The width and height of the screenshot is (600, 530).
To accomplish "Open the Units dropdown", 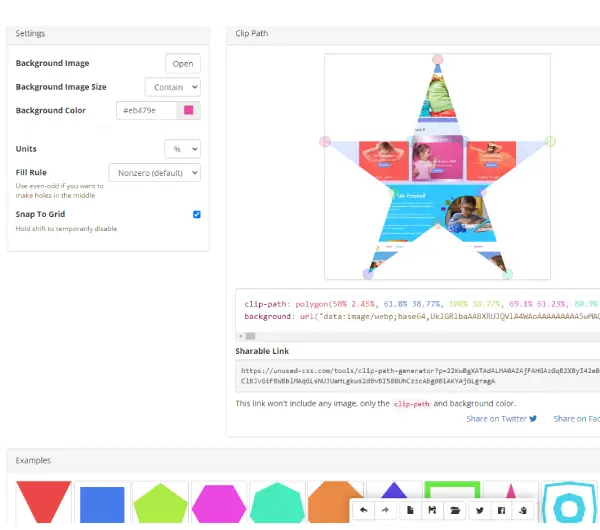I will click(x=183, y=148).
